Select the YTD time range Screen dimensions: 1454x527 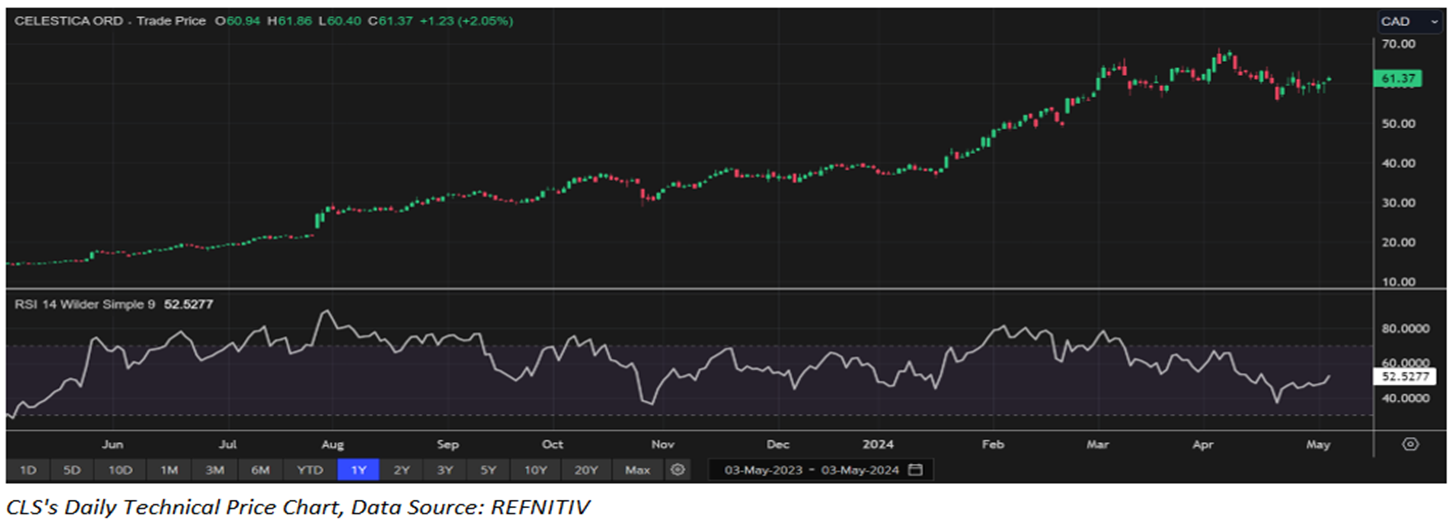point(310,469)
